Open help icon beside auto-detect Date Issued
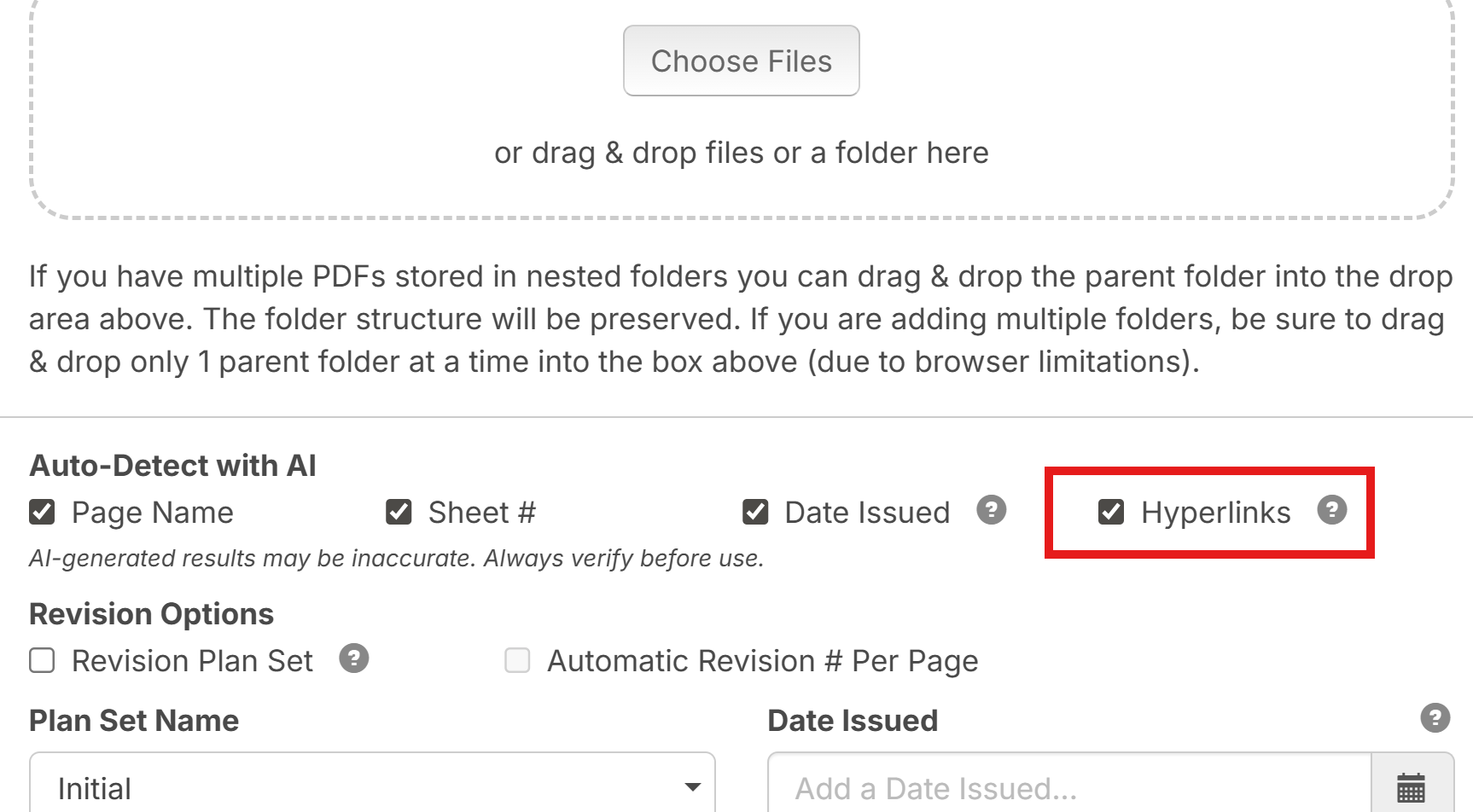Screen dimensions: 1473x812 pos(991,510)
